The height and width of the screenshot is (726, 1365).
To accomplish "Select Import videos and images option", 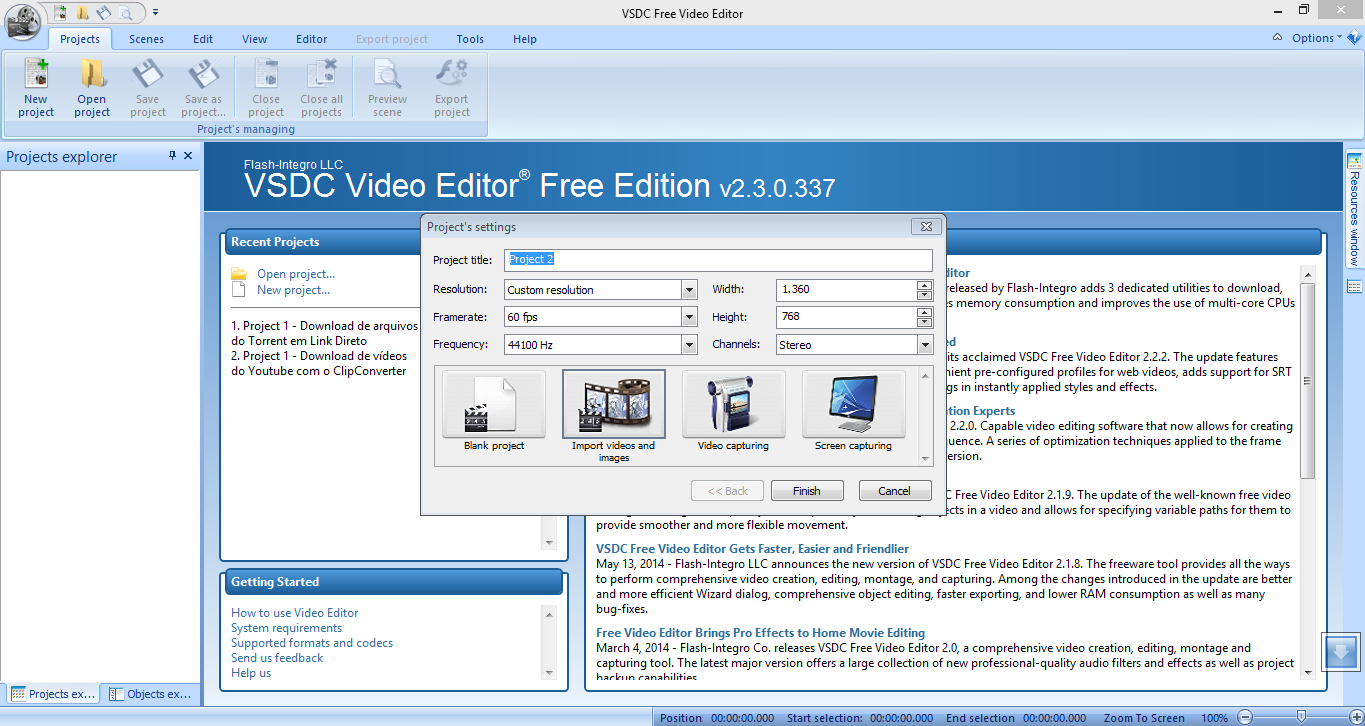I will [x=614, y=416].
